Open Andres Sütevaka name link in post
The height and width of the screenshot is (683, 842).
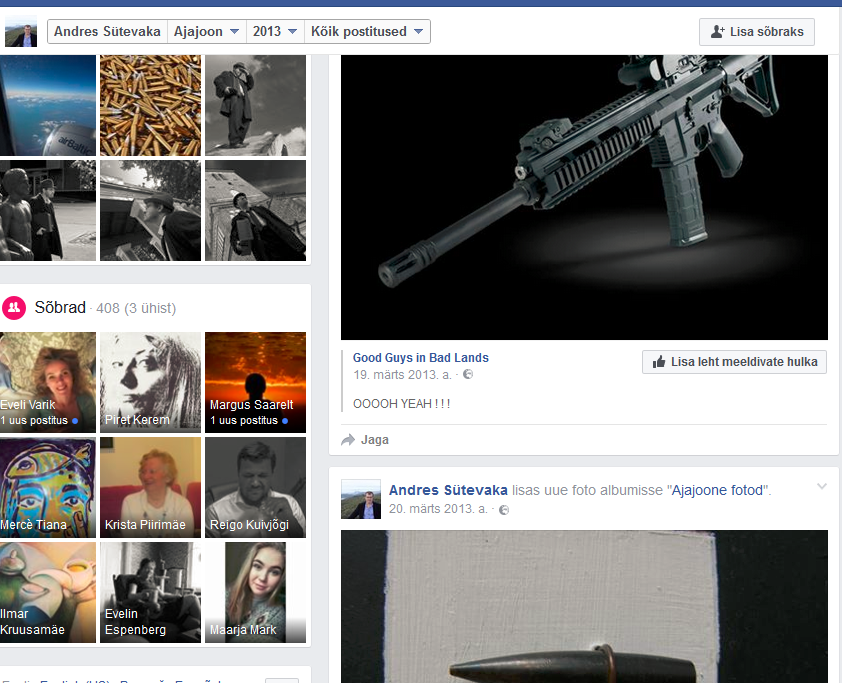click(448, 490)
